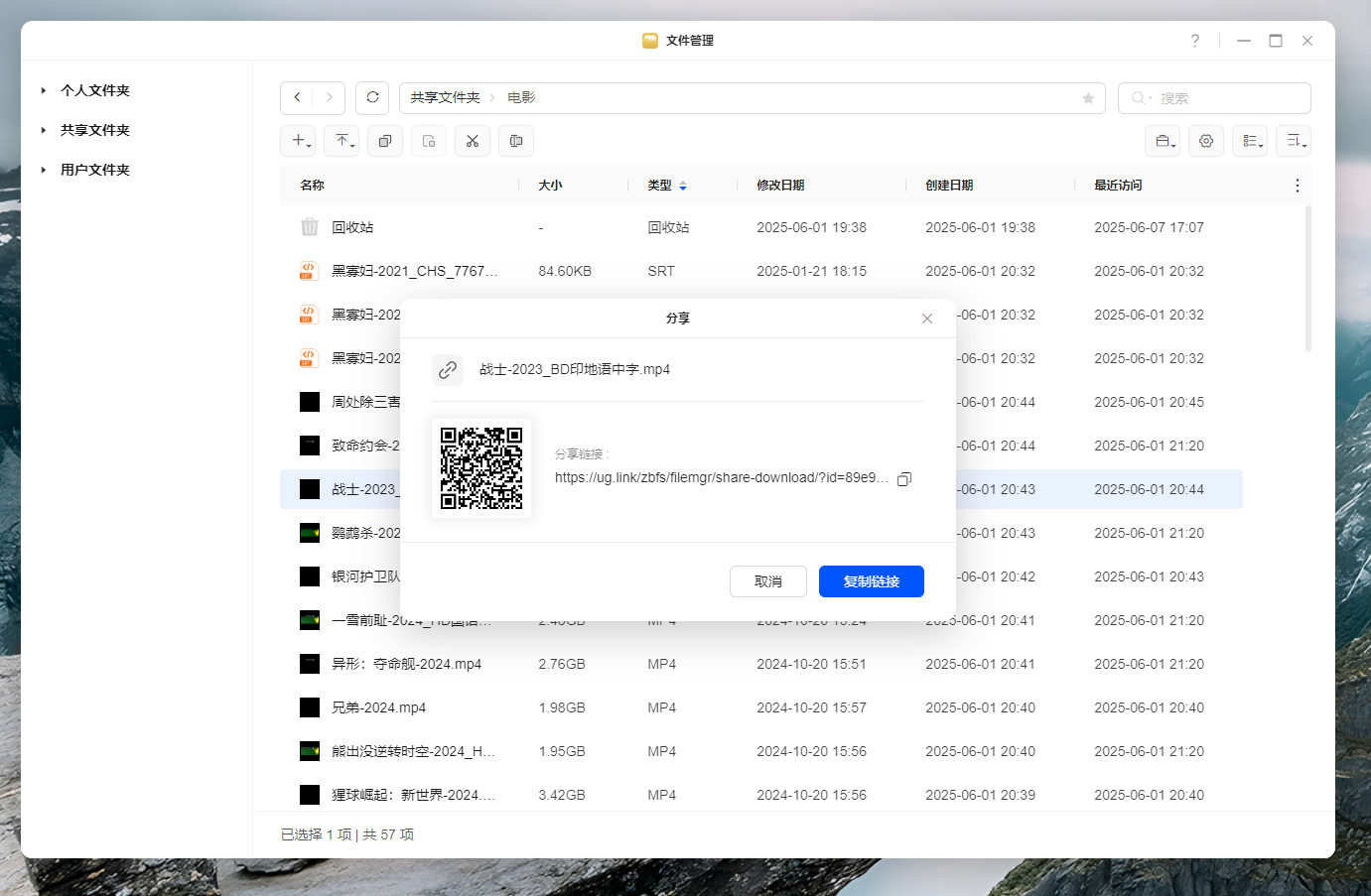Sort by the 最近访问 column header
Screen dimensions: 1371x896
coord(1118,186)
